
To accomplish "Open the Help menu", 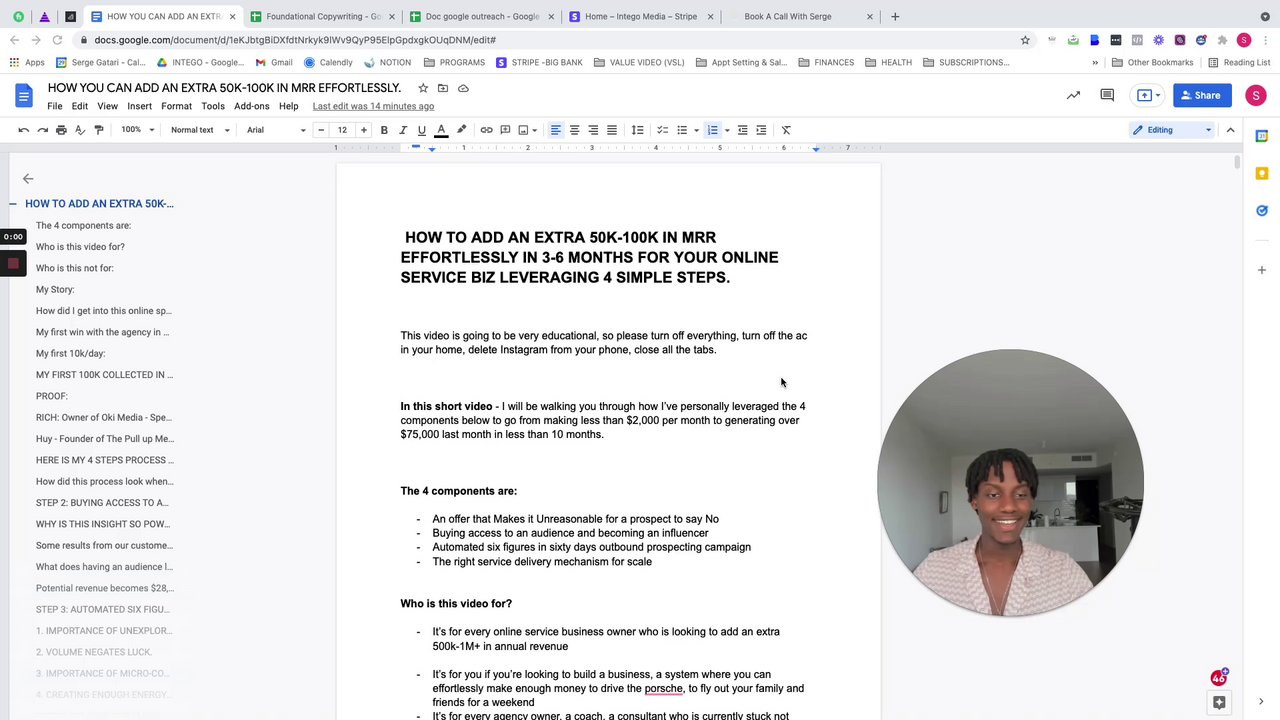I will tap(288, 106).
